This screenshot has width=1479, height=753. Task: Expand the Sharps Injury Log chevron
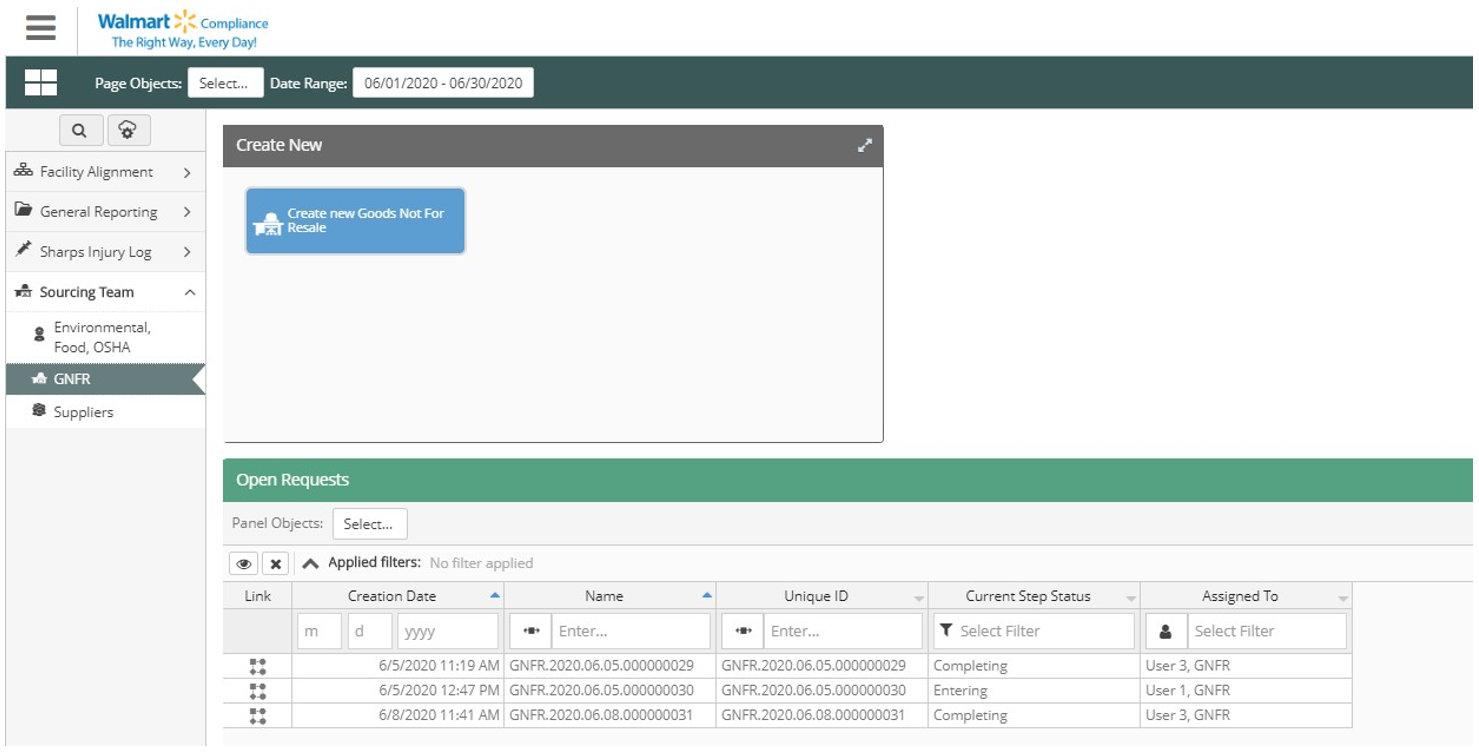pos(187,252)
